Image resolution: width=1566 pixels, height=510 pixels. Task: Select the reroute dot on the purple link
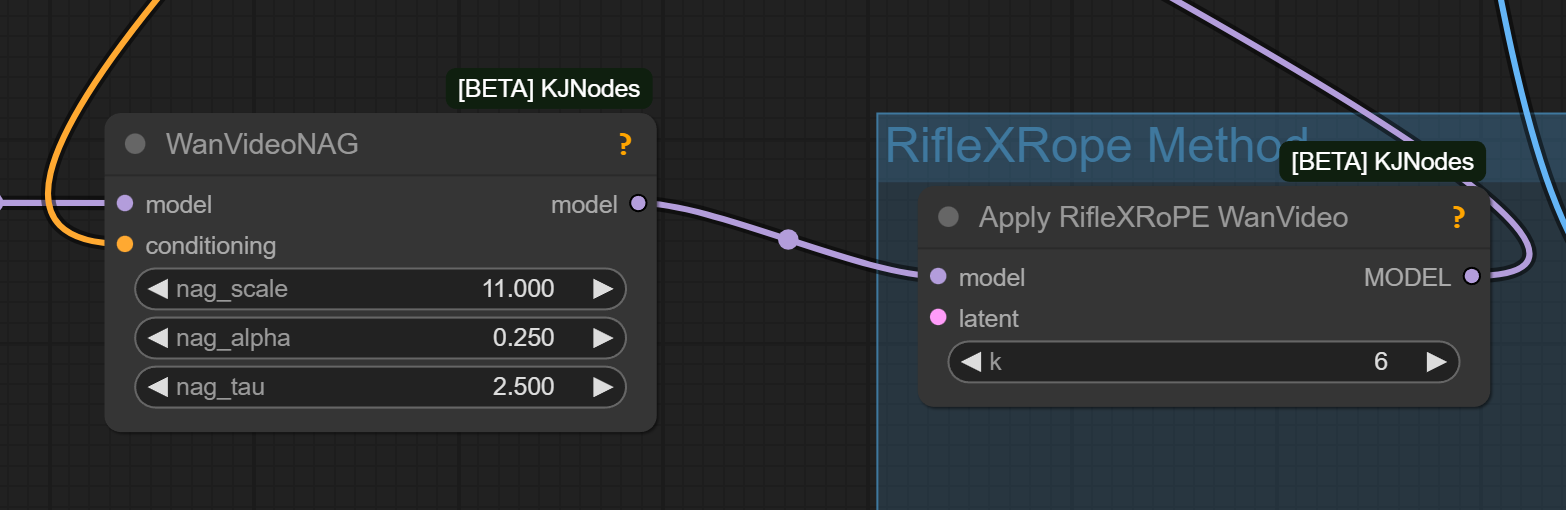pyautogui.click(x=788, y=239)
